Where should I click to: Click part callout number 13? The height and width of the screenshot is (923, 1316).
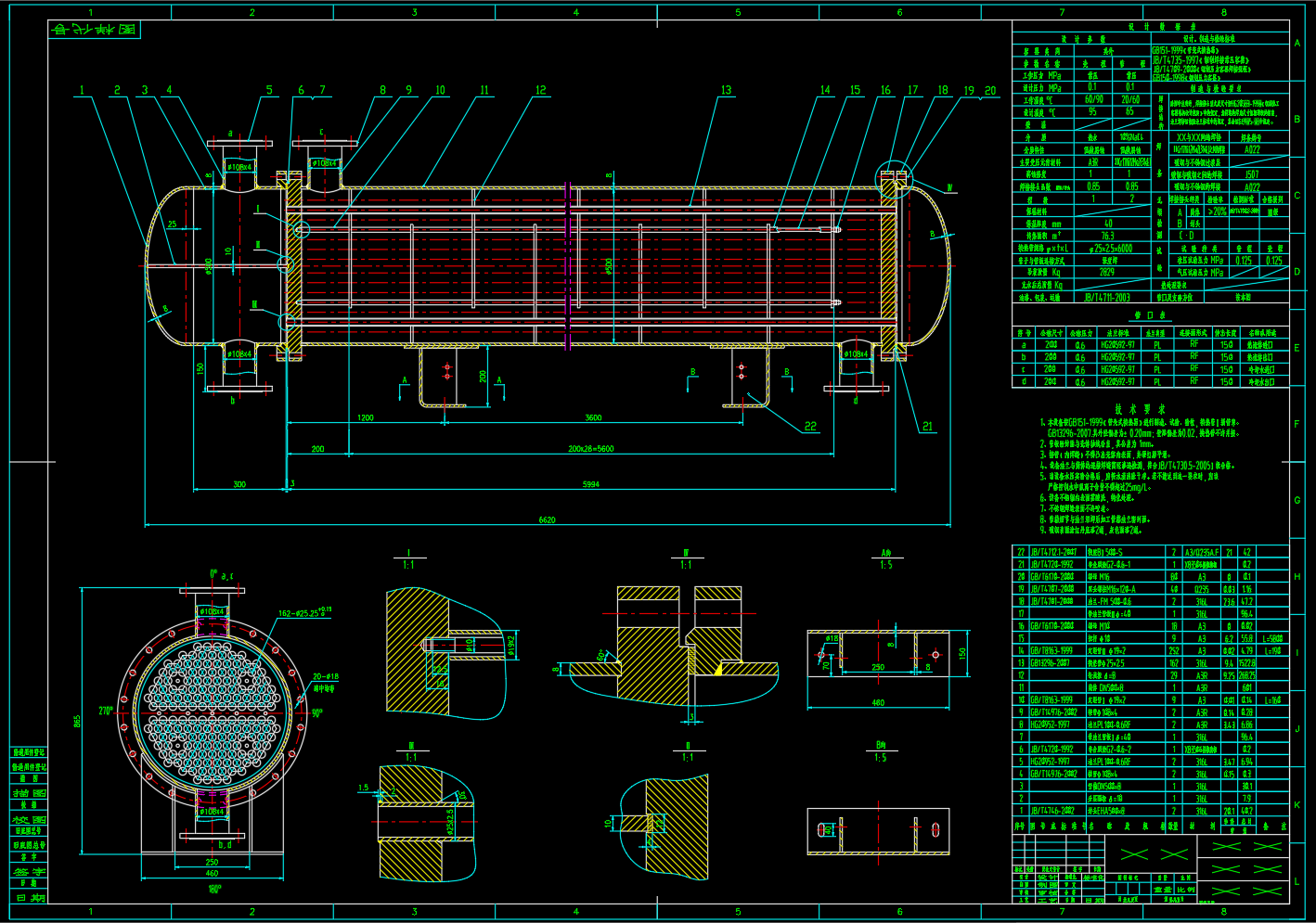pos(726,90)
